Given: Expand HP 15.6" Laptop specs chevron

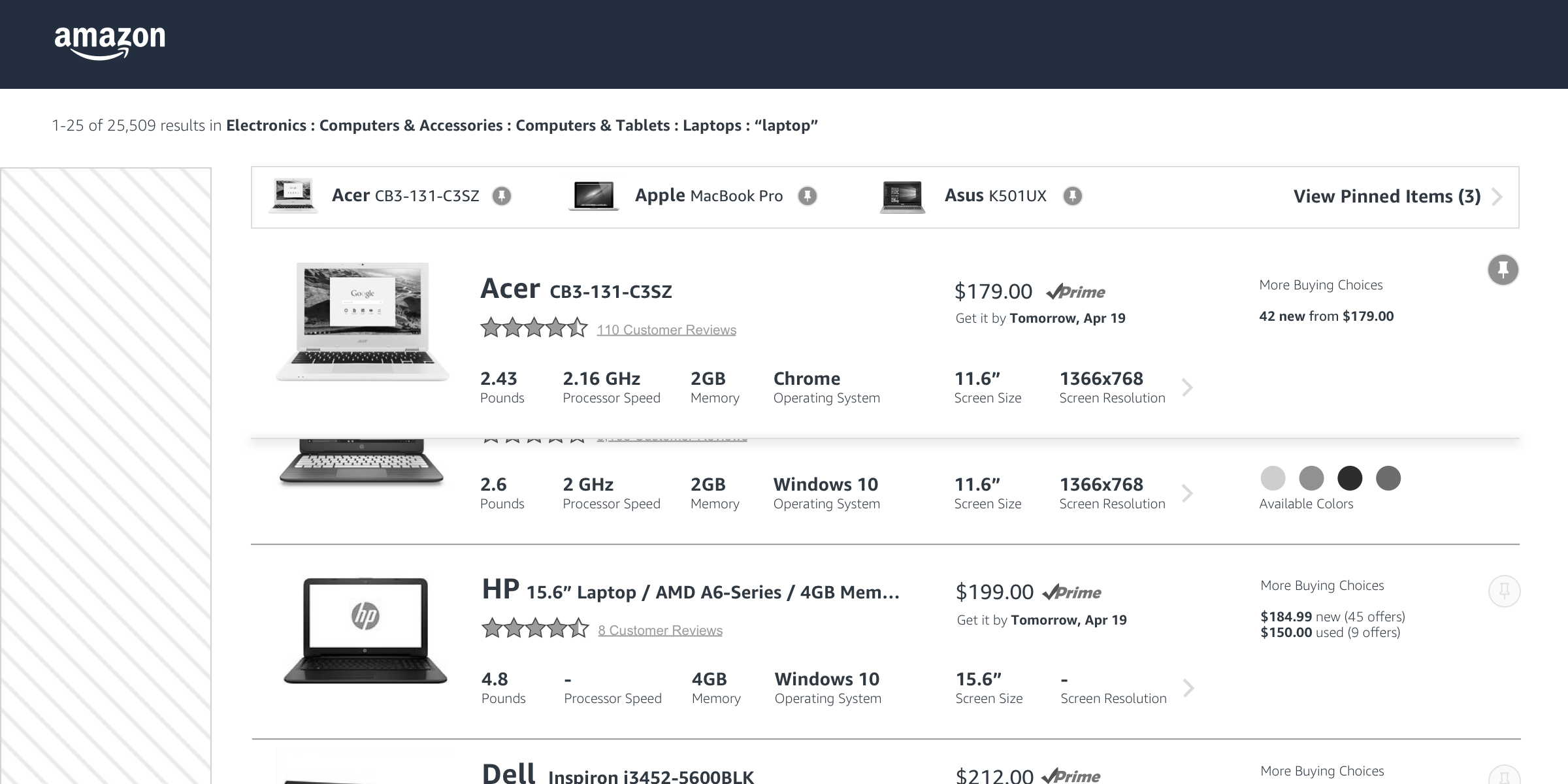Looking at the screenshot, I should coord(1189,688).
